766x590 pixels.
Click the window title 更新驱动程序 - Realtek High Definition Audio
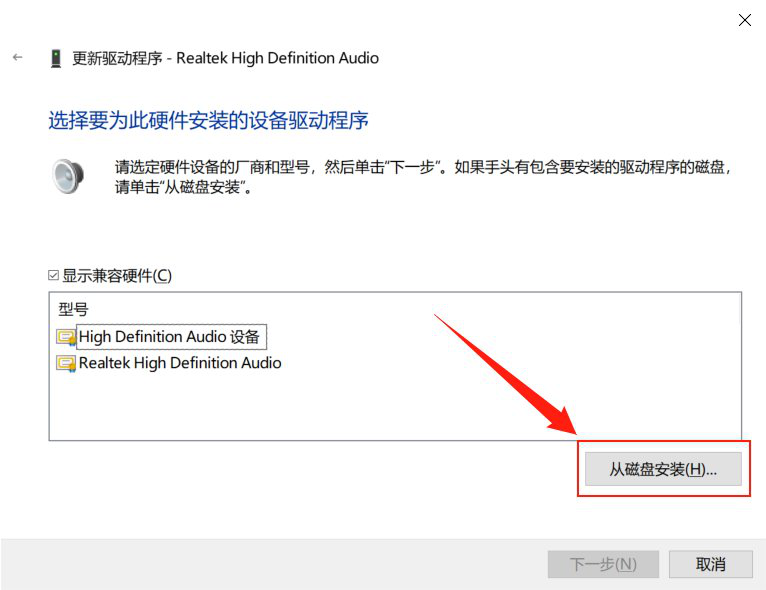point(225,58)
